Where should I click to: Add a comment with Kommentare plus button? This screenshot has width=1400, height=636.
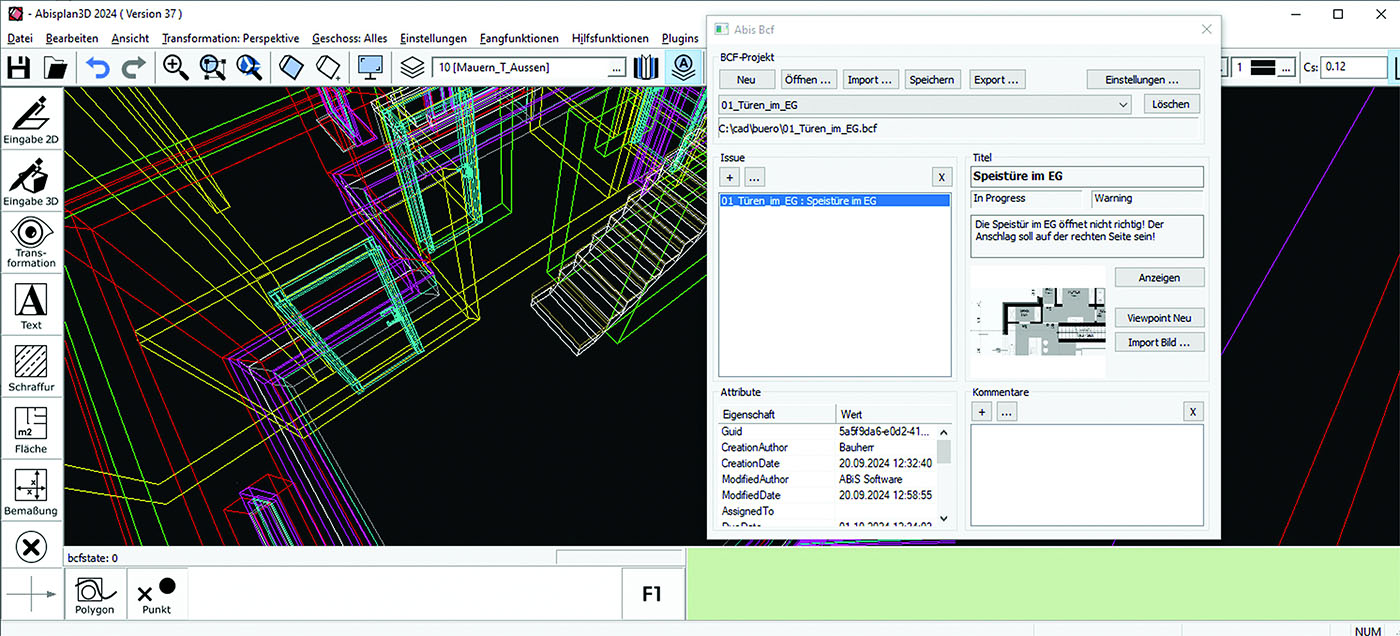click(x=982, y=412)
